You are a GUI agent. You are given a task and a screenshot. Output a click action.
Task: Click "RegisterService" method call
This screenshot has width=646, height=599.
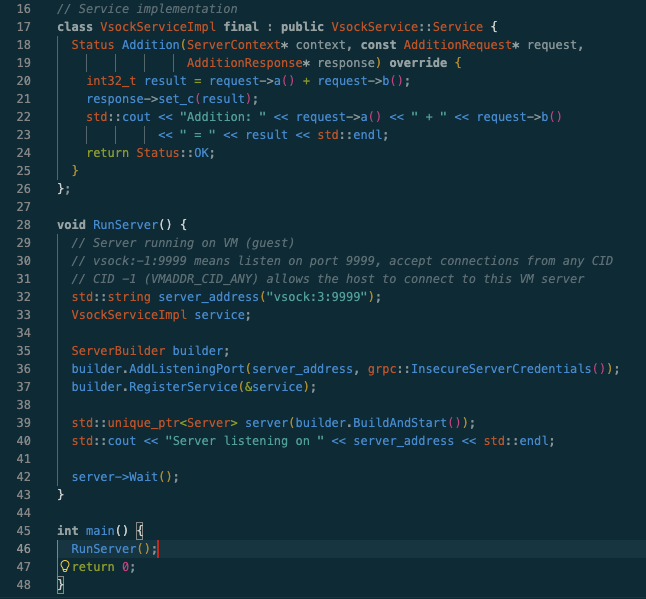pyautogui.click(x=183, y=387)
